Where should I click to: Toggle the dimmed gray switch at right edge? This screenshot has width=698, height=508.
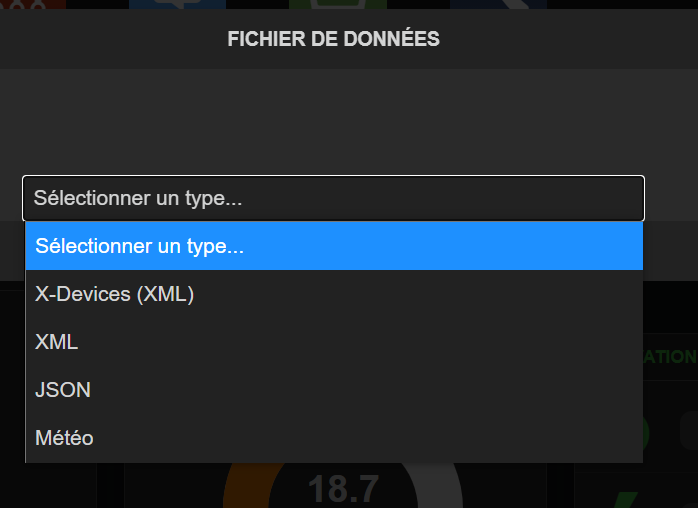tap(689, 432)
